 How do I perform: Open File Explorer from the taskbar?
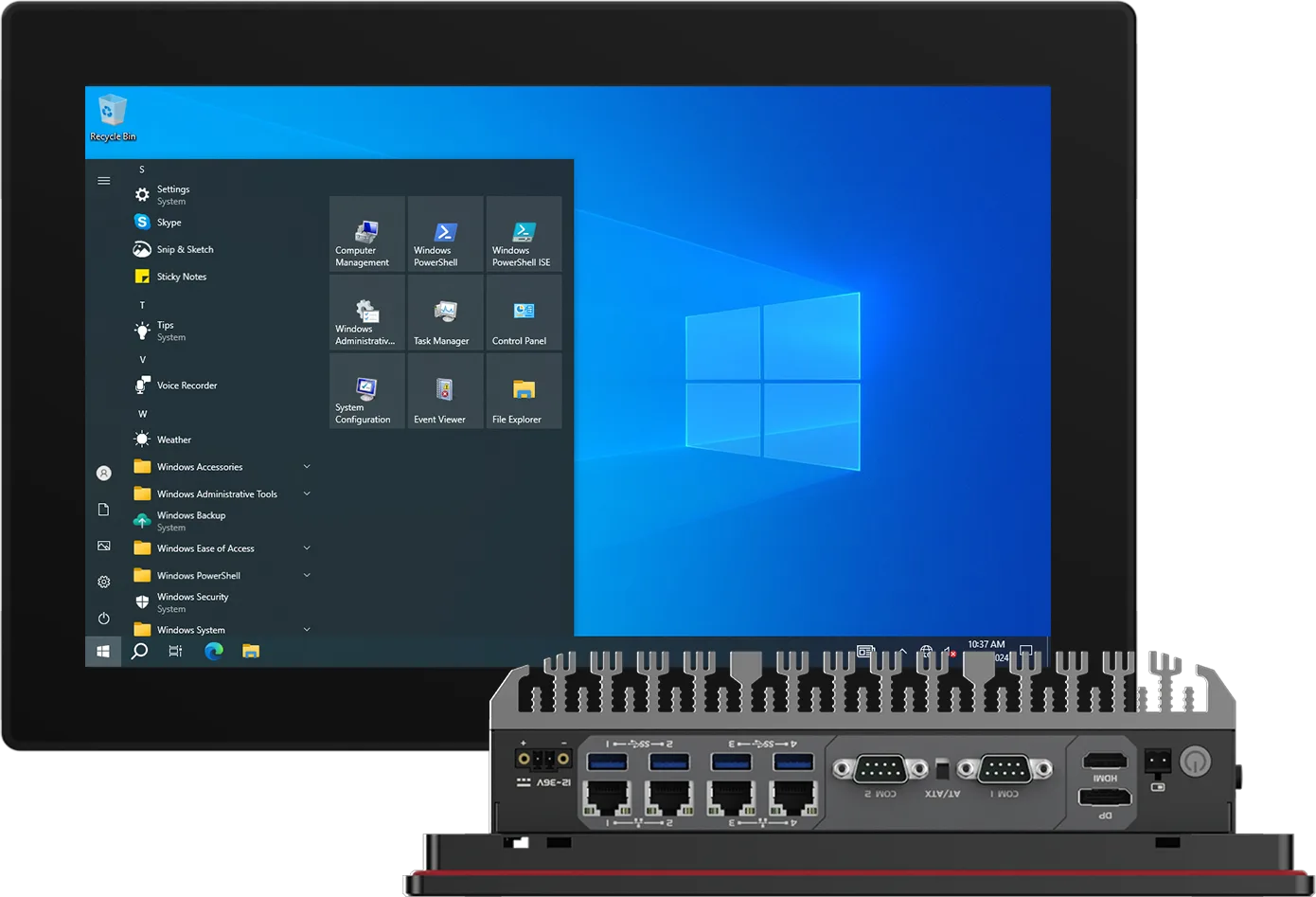(x=251, y=651)
